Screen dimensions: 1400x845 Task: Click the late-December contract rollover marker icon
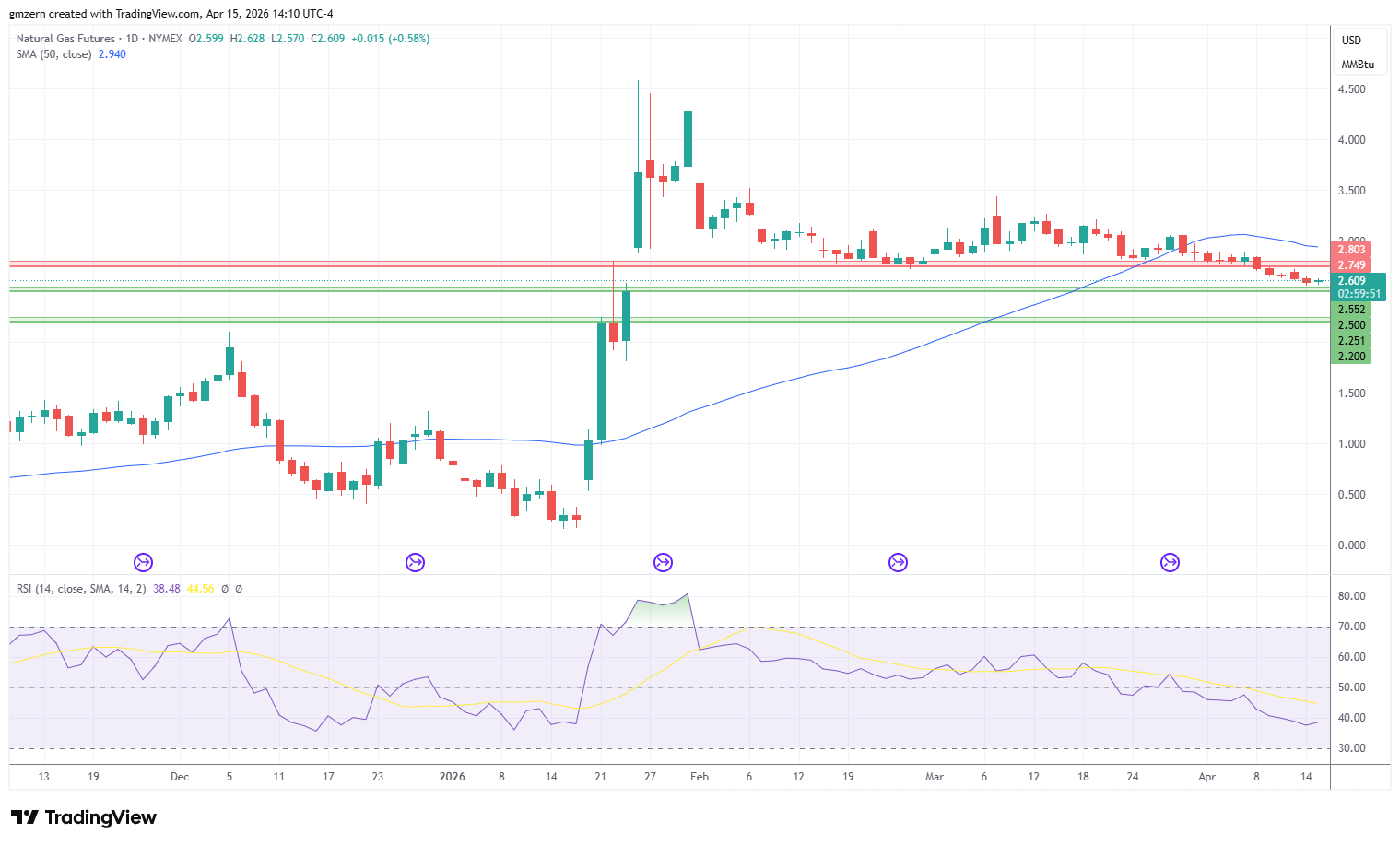coord(415,562)
